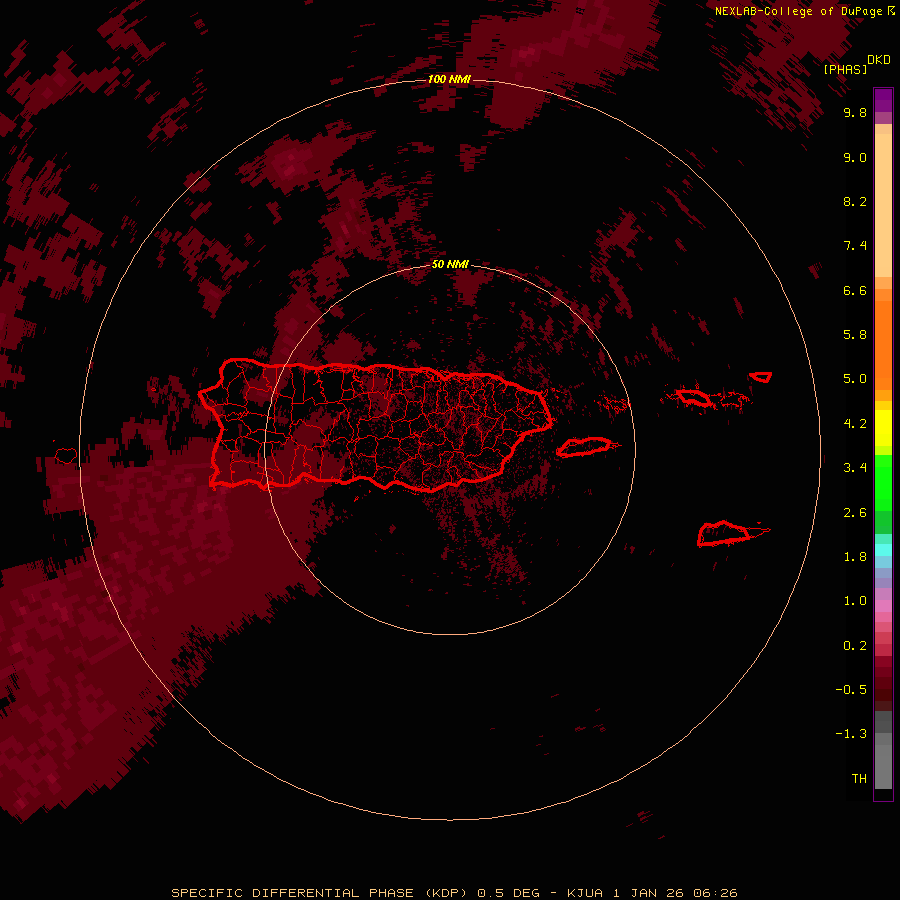Image resolution: width=900 pixels, height=900 pixels.
Task: Click the cyan segment of the color bar
Action: 883,550
